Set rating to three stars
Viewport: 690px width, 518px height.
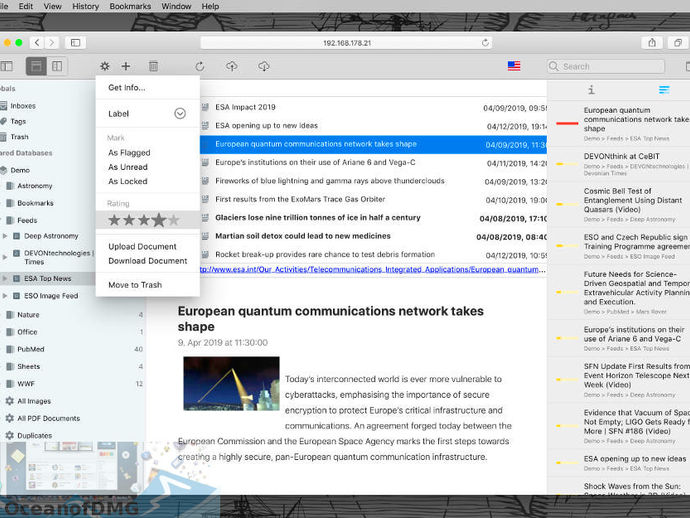[144, 220]
